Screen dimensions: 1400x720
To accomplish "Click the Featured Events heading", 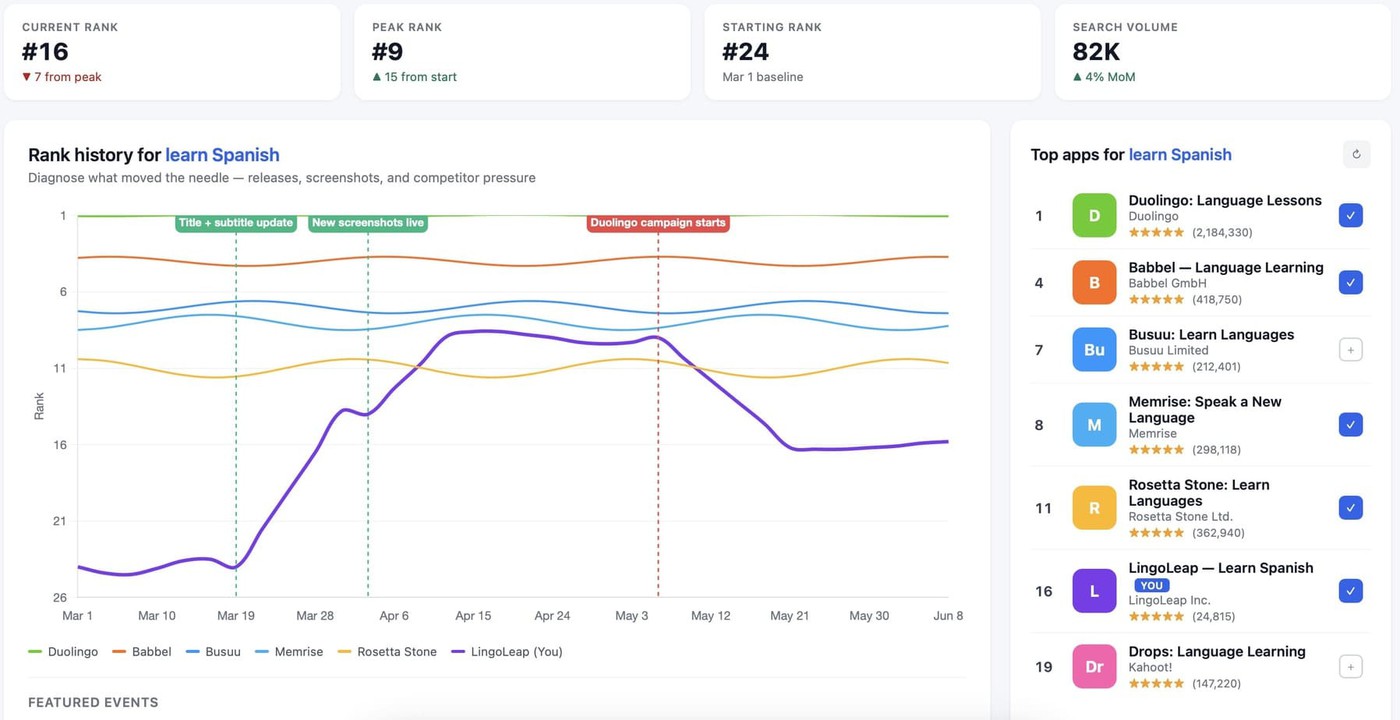I will point(93,702).
